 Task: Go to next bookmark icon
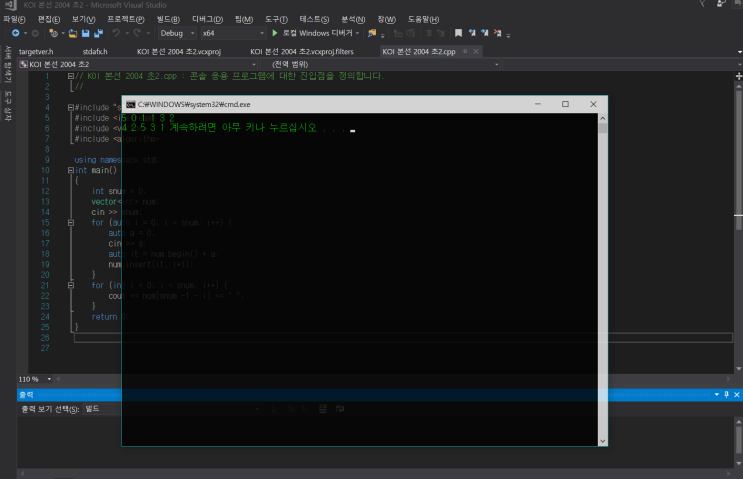click(484, 33)
